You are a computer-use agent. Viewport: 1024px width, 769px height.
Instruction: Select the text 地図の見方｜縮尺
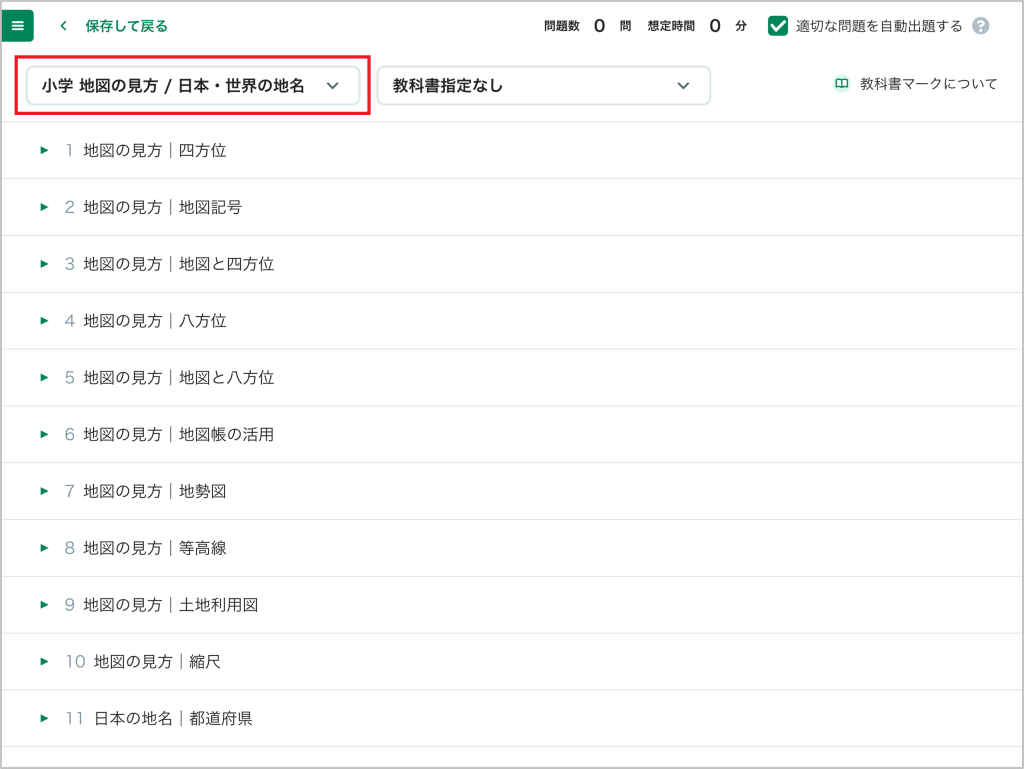pyautogui.click(x=157, y=661)
